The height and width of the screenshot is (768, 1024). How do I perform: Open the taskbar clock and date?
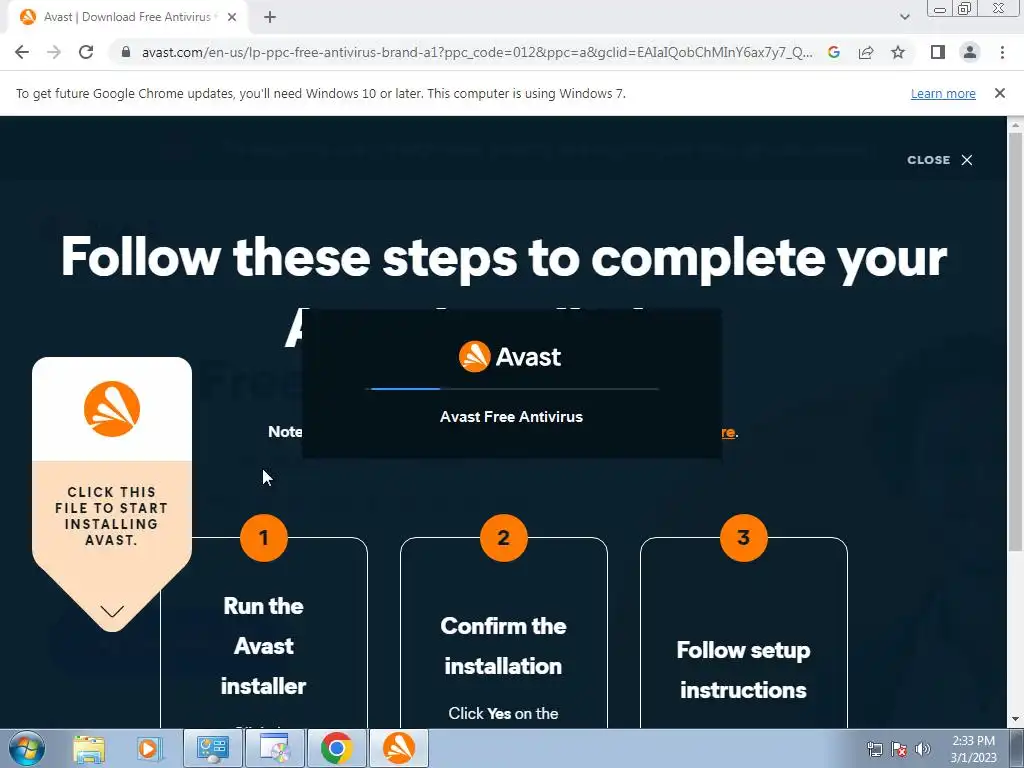974,749
